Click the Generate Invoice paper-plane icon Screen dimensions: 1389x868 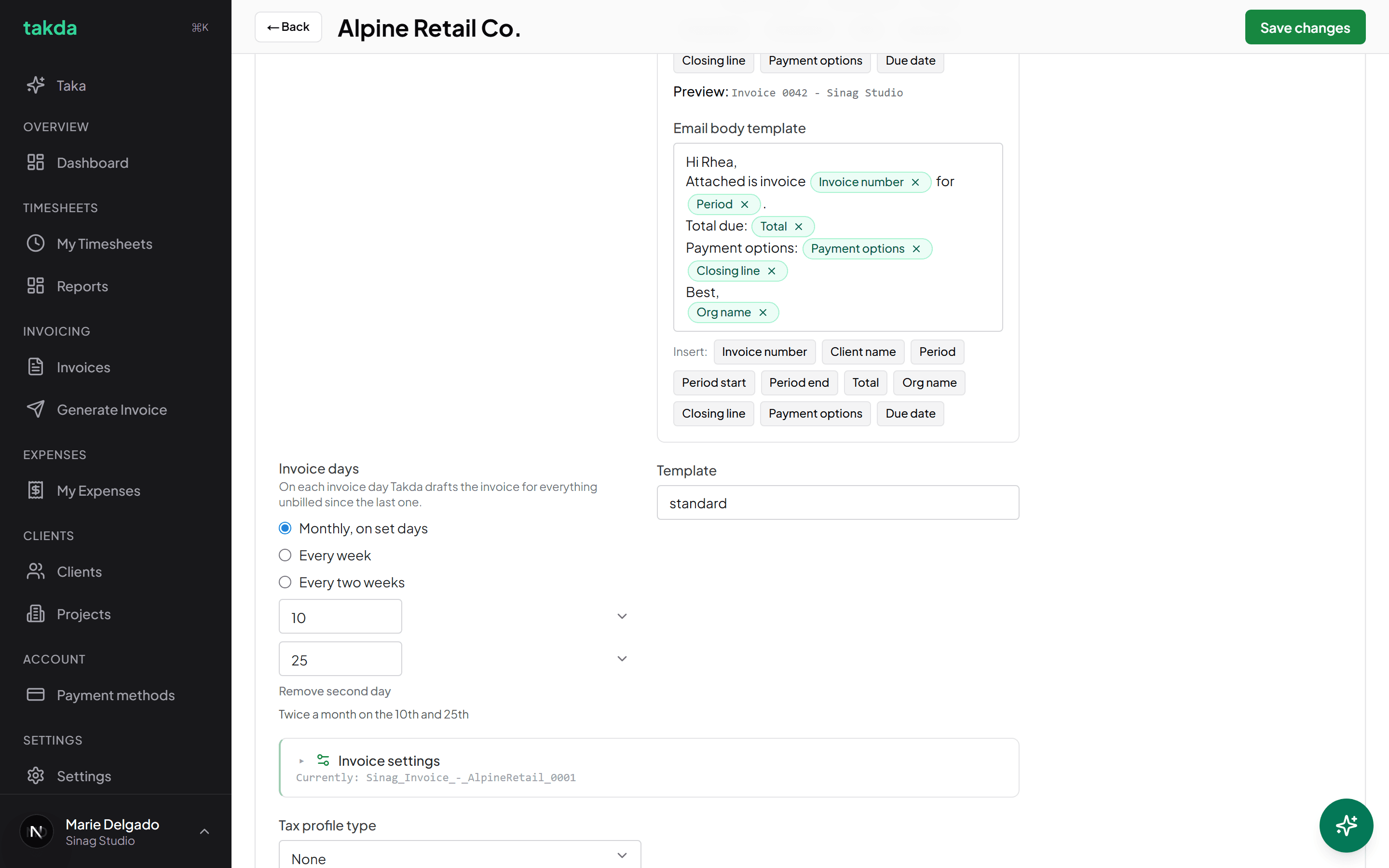pos(36,409)
